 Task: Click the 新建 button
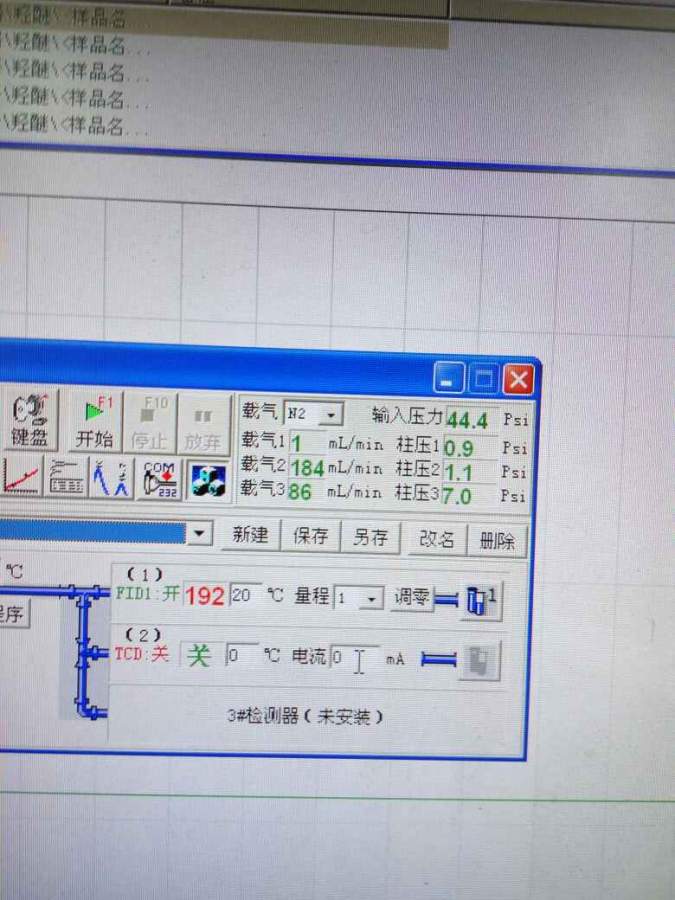click(250, 536)
